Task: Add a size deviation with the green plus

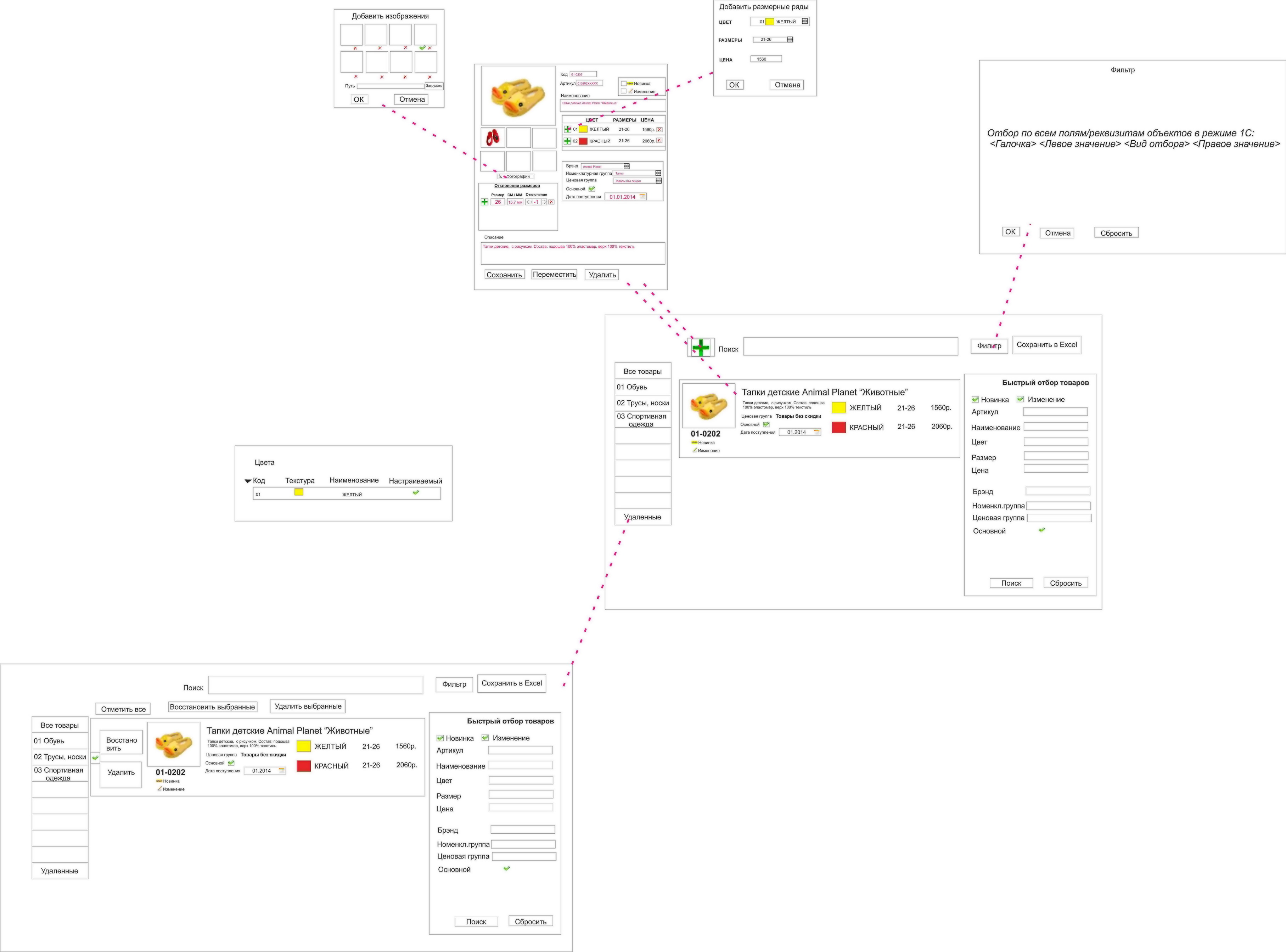Action: tap(484, 202)
